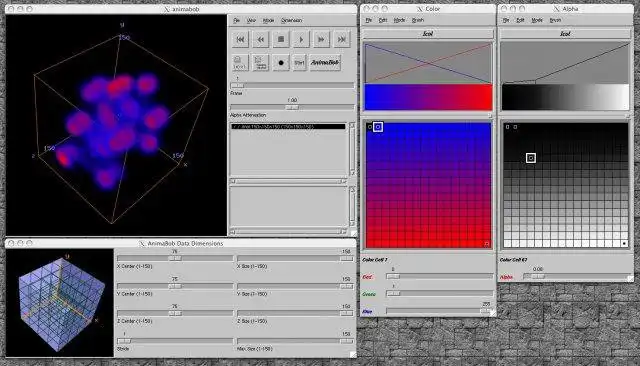Select the highlighted data file list entry
Image resolution: width=640 pixels, height=366 pixels.
(x=288, y=126)
